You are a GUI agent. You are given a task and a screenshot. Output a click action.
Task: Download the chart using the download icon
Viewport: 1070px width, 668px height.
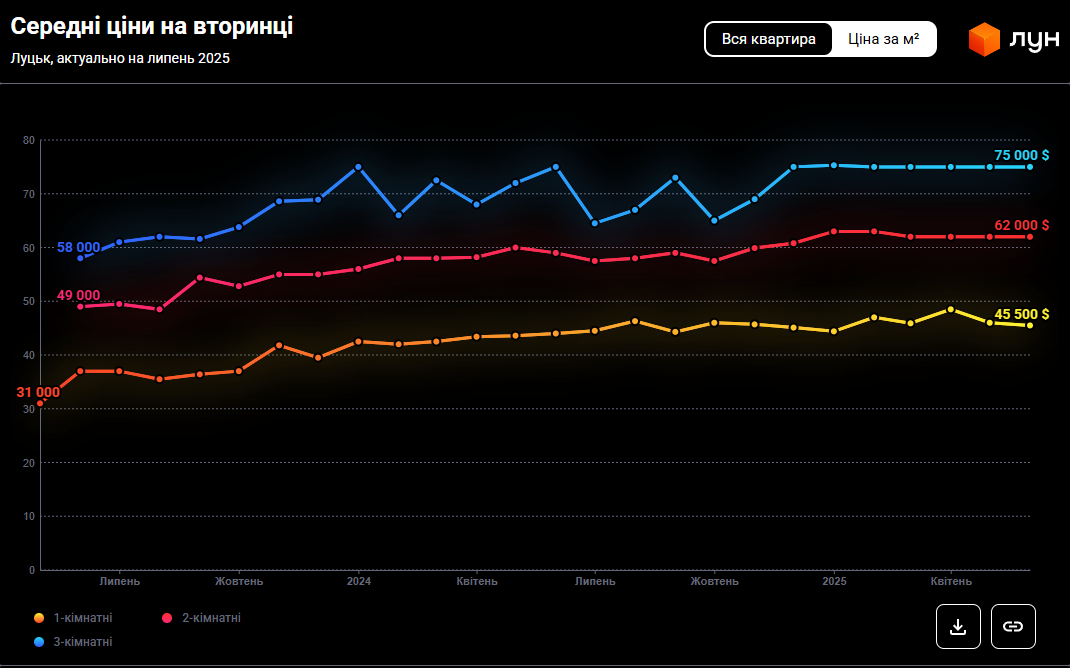(x=958, y=626)
